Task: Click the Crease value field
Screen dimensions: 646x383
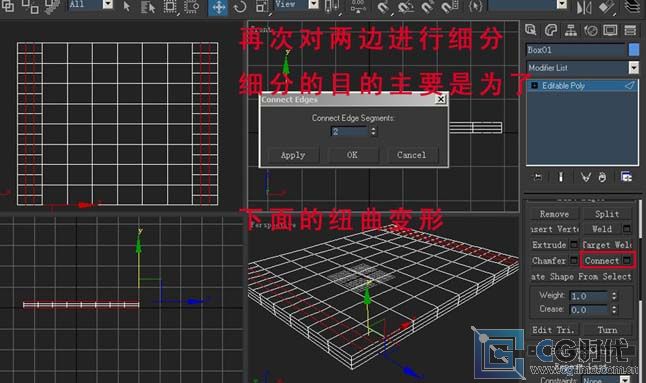Action: click(x=589, y=310)
